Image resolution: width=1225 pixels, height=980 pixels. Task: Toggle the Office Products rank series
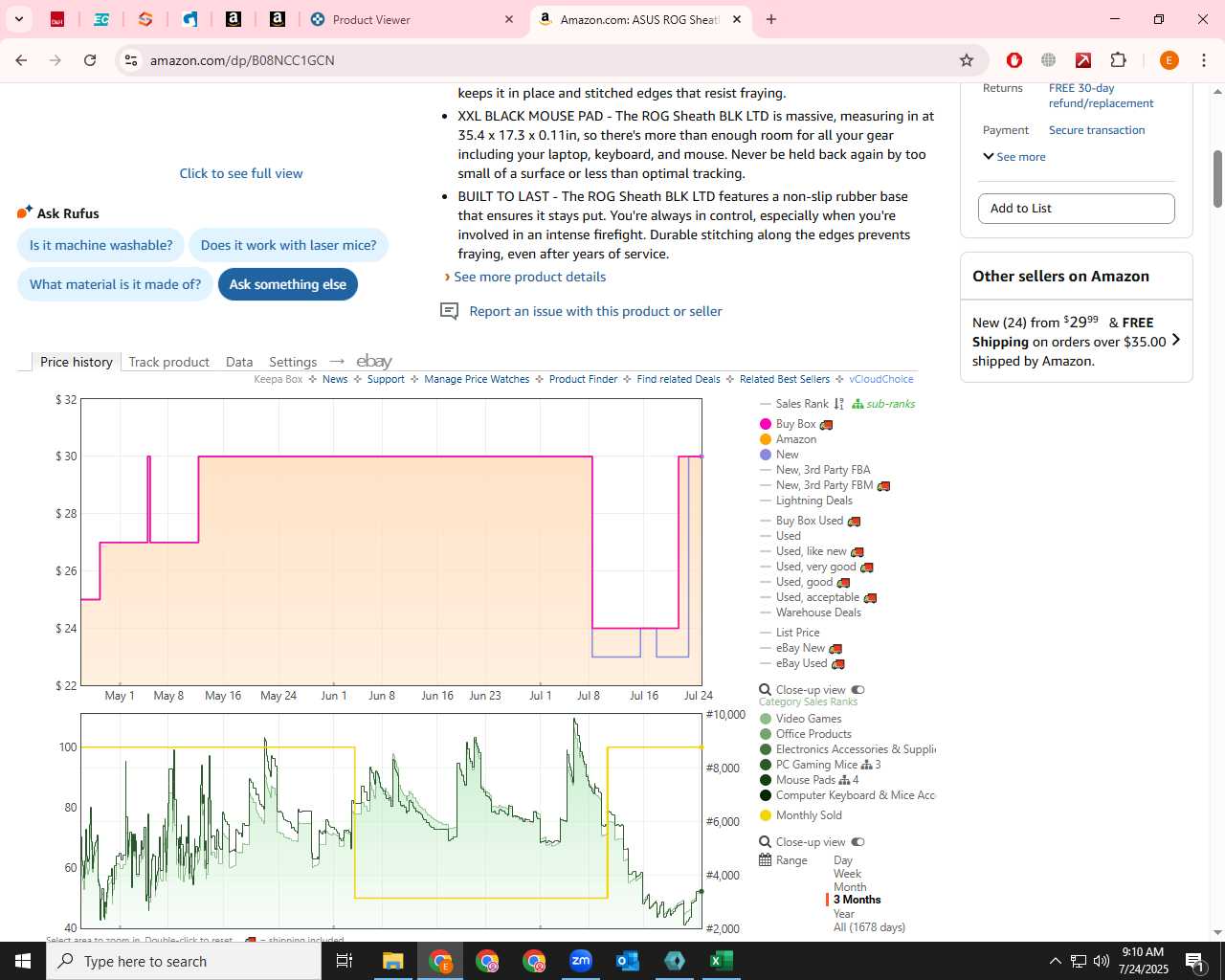(806, 734)
